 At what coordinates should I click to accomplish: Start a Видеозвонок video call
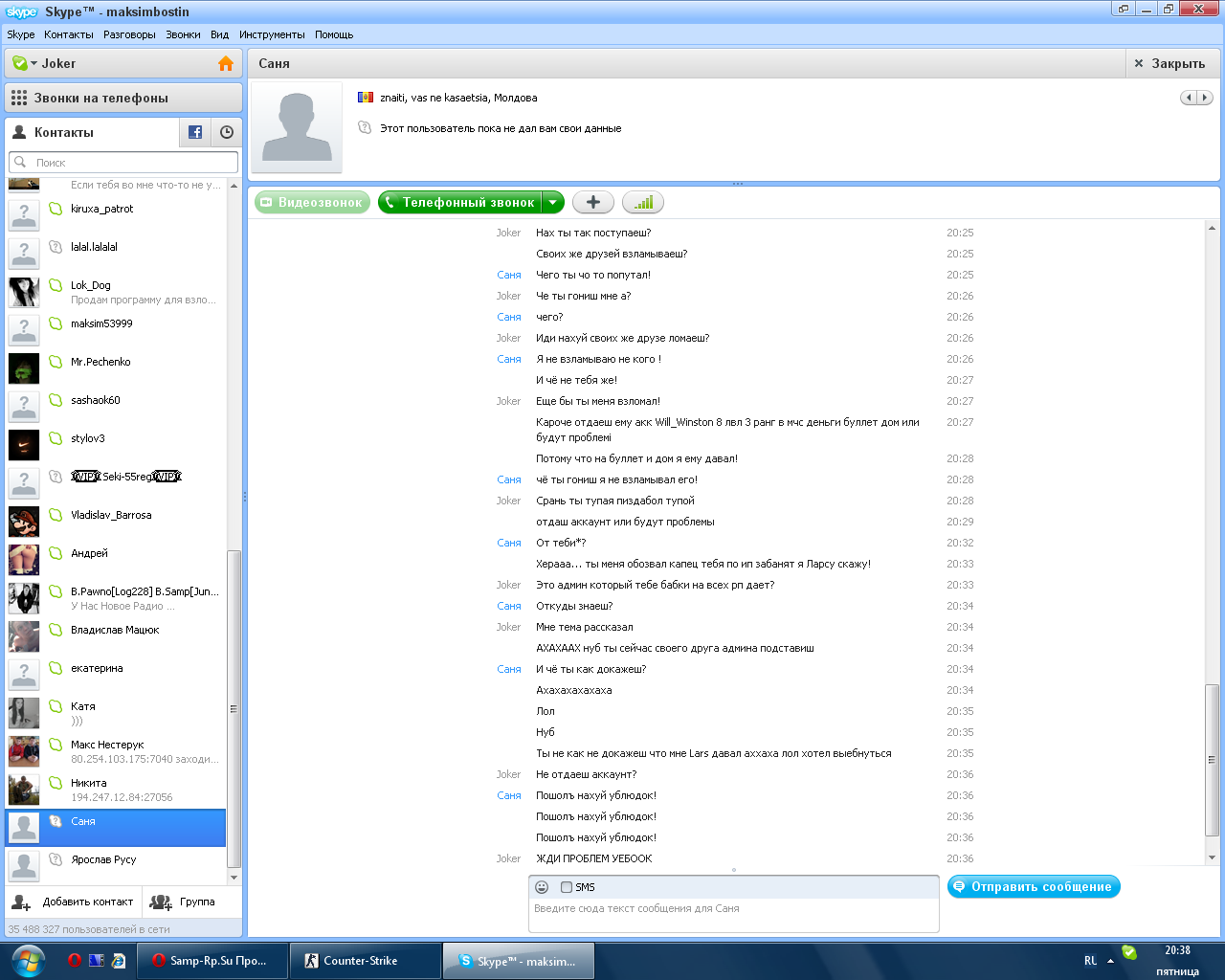tap(312, 202)
